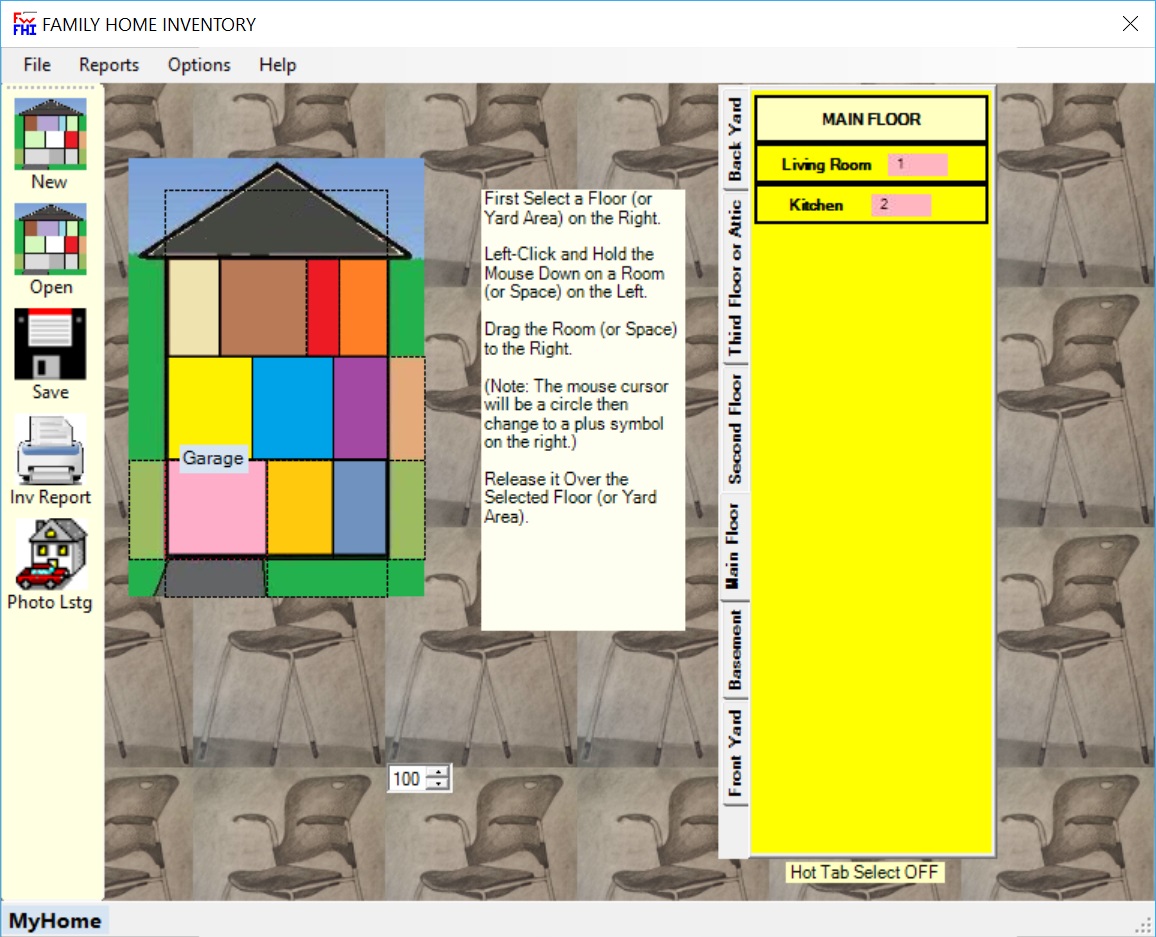Click the FHI application icon in the title bar
The height and width of the screenshot is (937, 1156).
(24, 24)
